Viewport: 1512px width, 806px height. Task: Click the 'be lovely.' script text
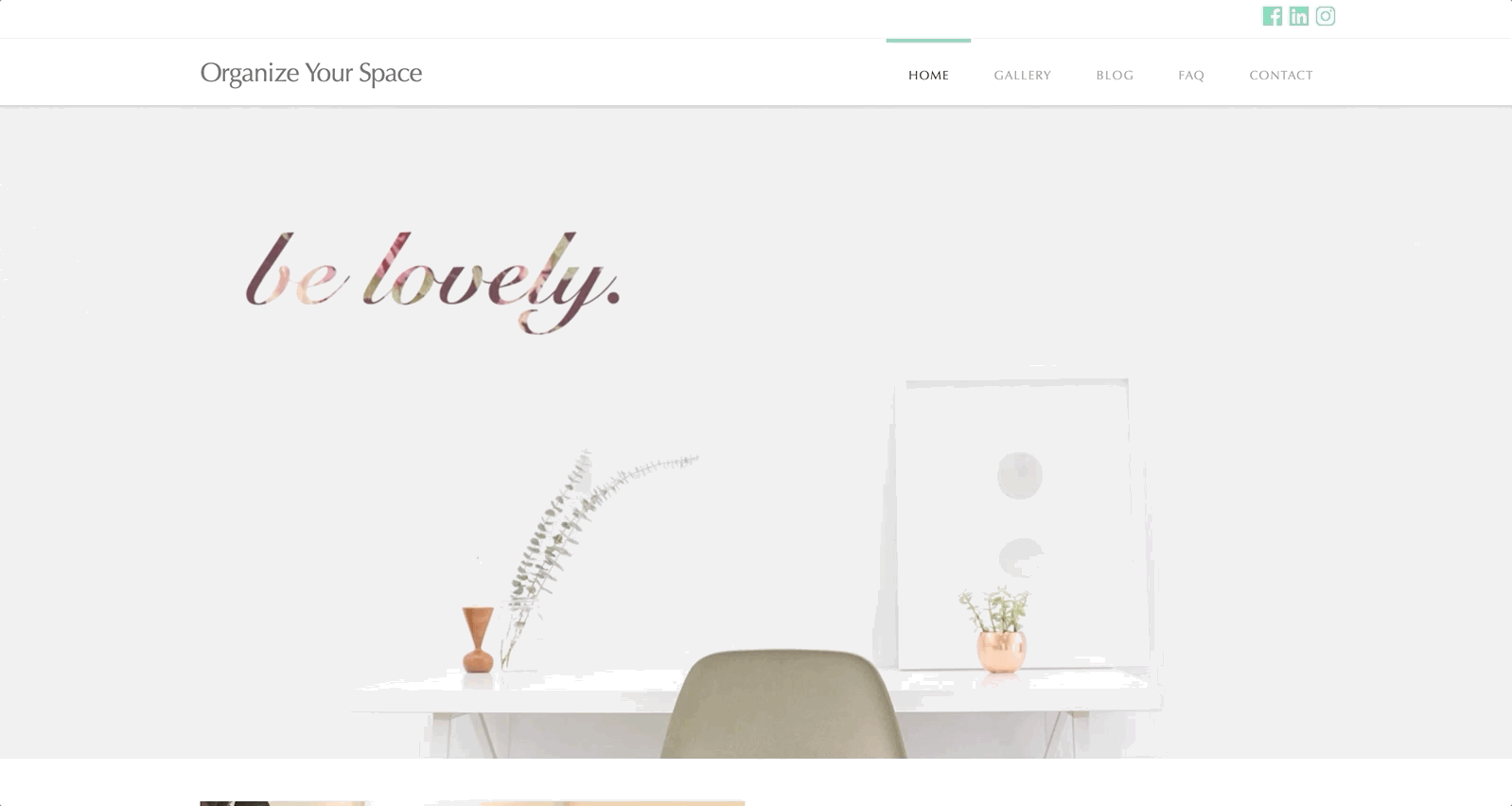pyautogui.click(x=432, y=281)
